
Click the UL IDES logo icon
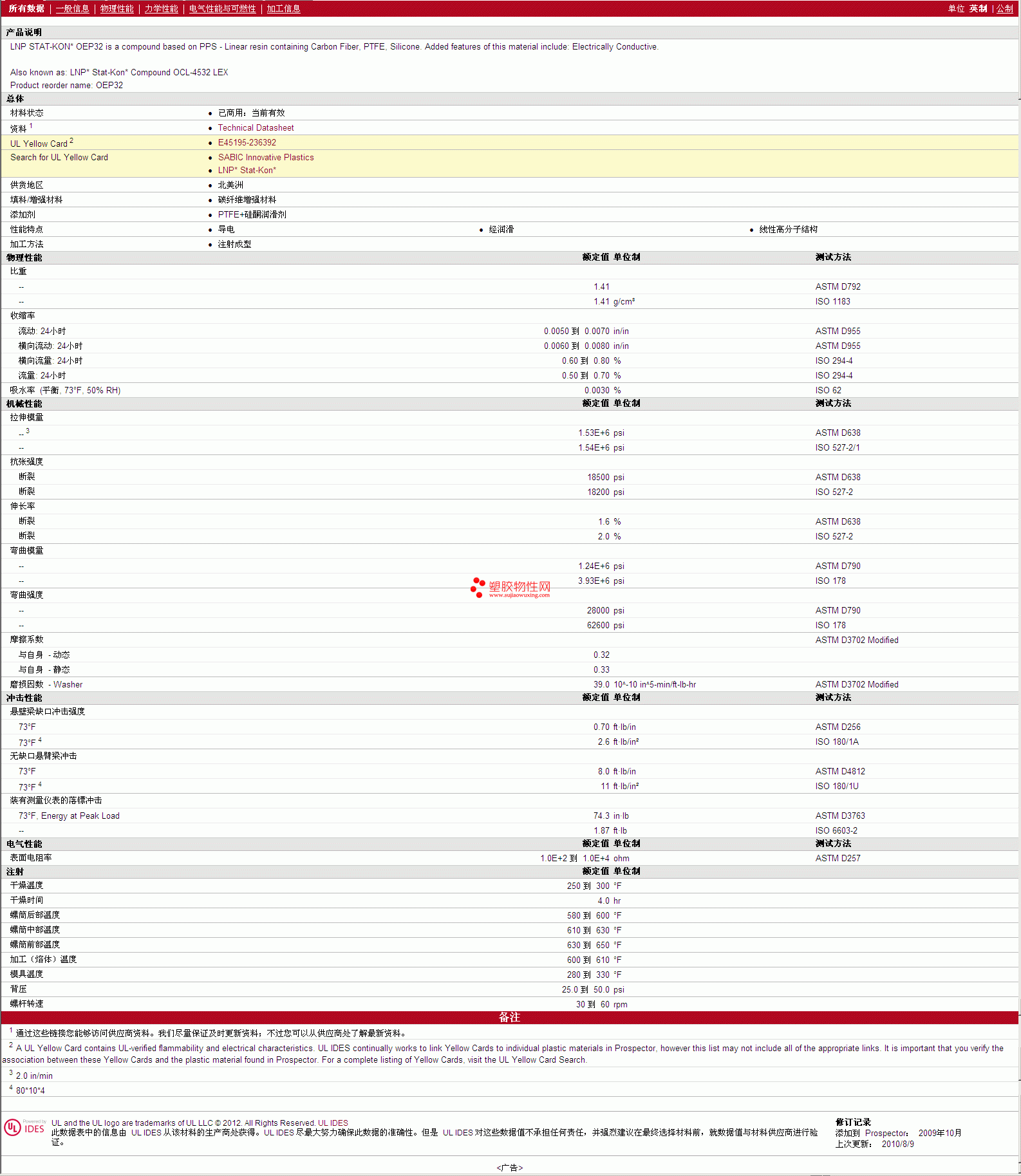(x=24, y=1128)
